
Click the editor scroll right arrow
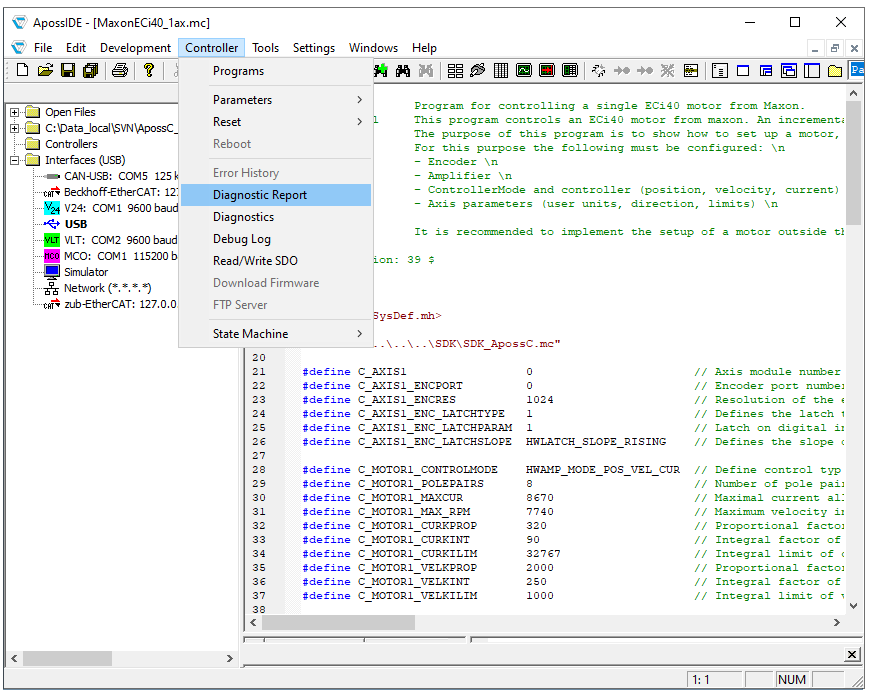(837, 623)
